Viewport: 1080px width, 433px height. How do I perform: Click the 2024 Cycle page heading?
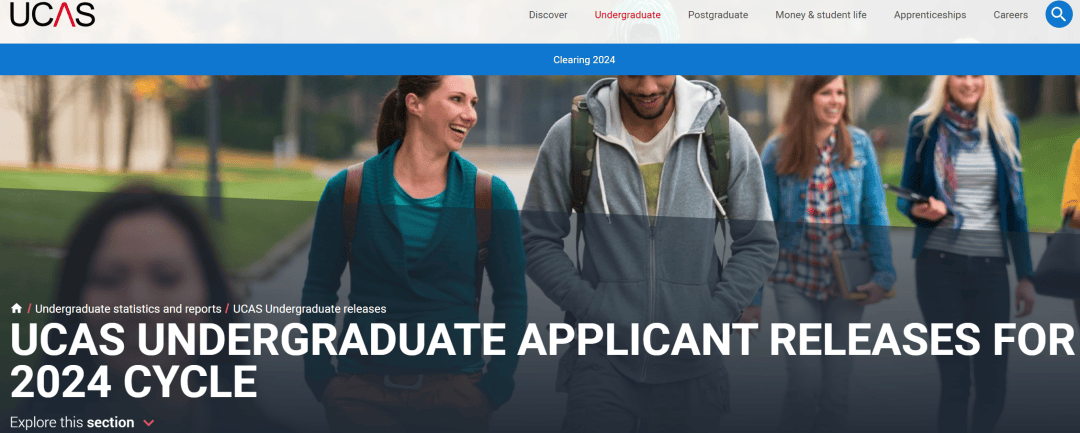pos(134,382)
